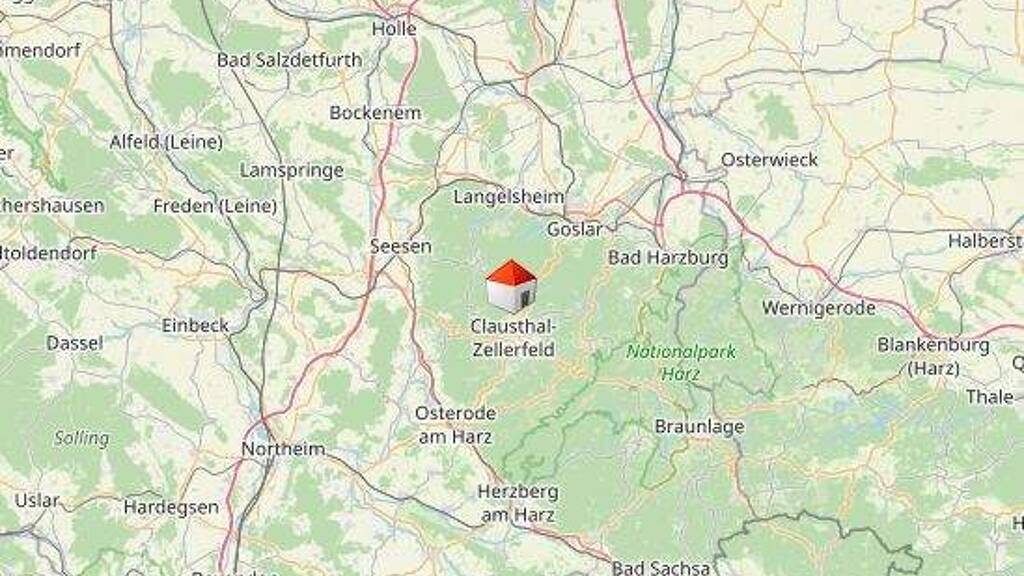The width and height of the screenshot is (1024, 576).
Task: Select the Blankenburg (Harz) label
Action: (x=933, y=356)
